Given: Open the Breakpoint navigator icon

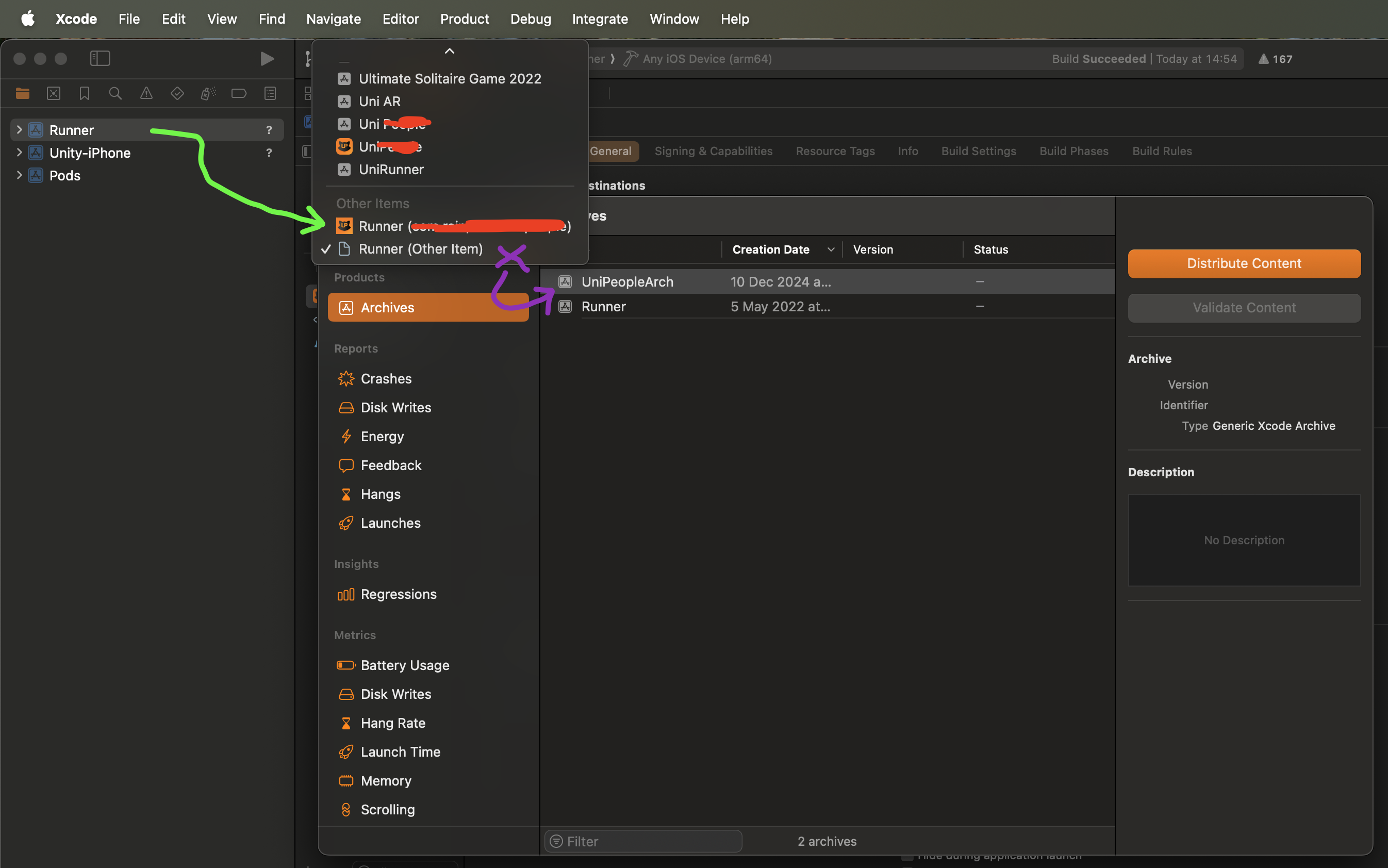Looking at the screenshot, I should 239,93.
